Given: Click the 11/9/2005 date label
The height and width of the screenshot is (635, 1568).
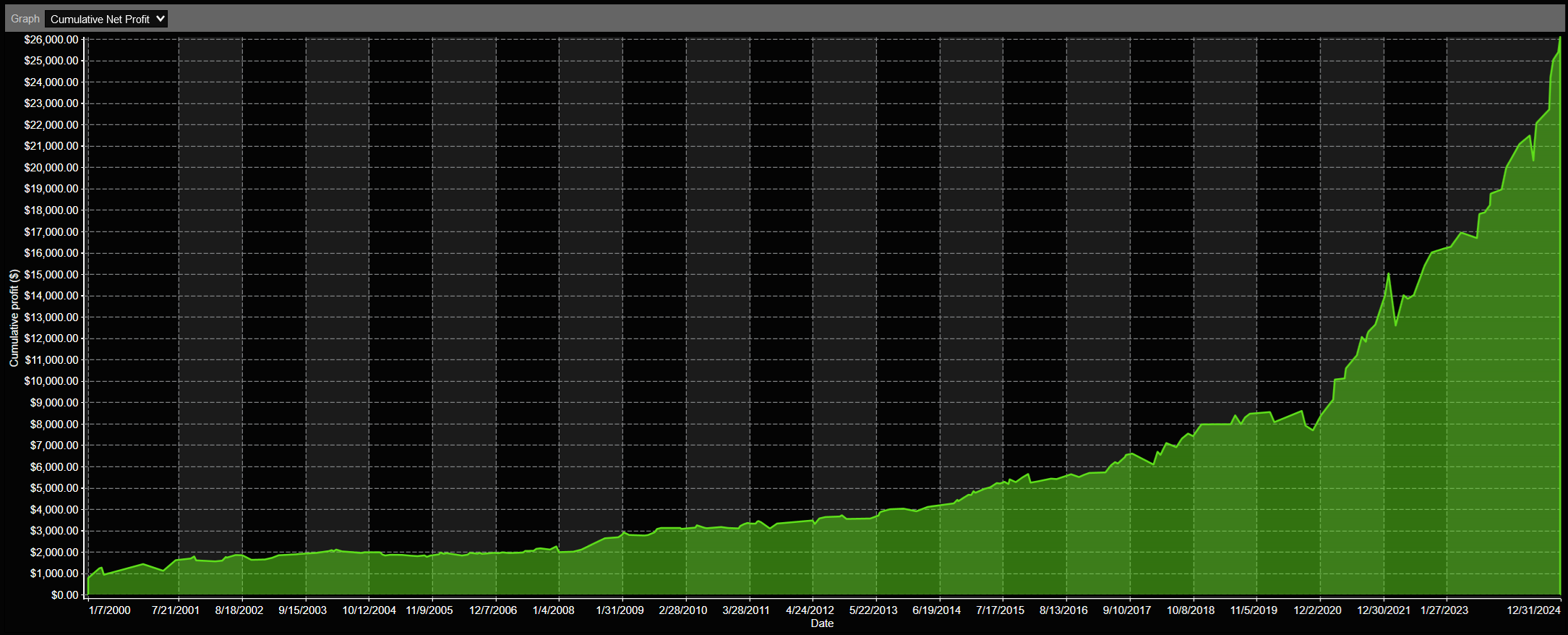Looking at the screenshot, I should 429,610.
